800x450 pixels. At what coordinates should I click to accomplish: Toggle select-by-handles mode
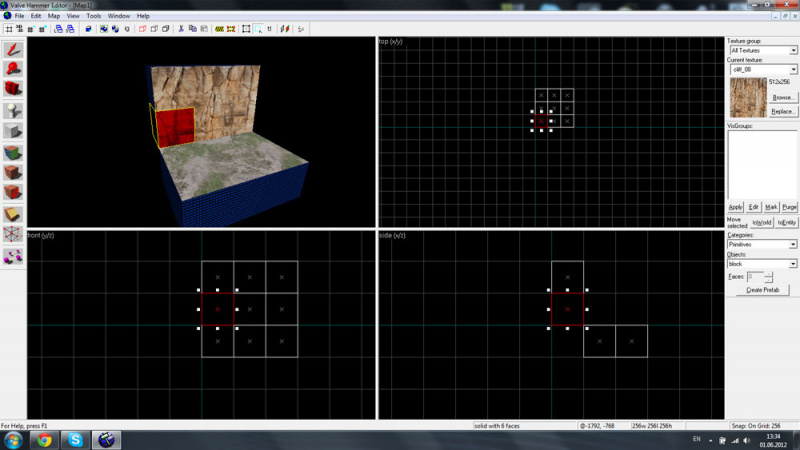point(246,29)
